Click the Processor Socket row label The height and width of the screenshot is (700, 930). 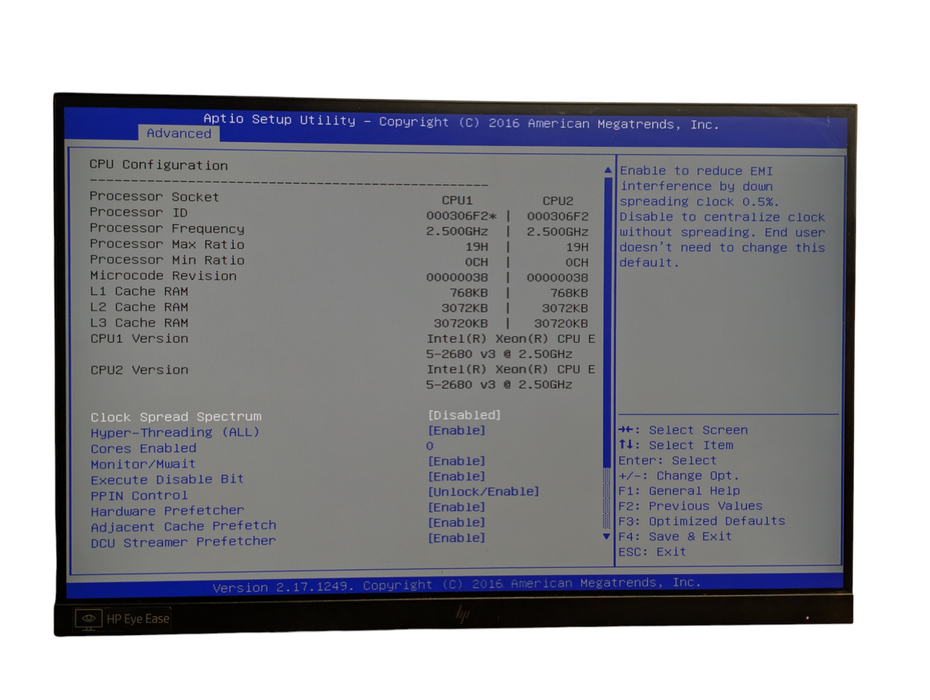[154, 196]
